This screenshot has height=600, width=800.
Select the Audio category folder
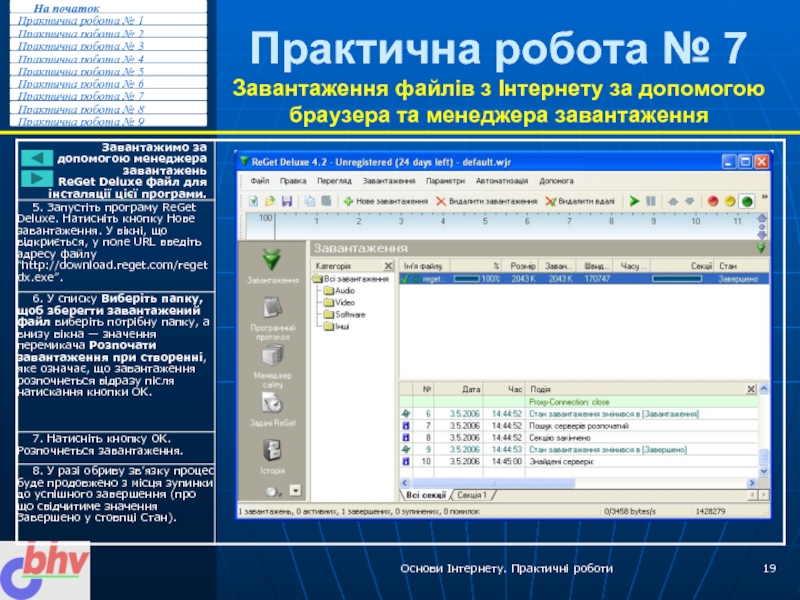tap(339, 290)
